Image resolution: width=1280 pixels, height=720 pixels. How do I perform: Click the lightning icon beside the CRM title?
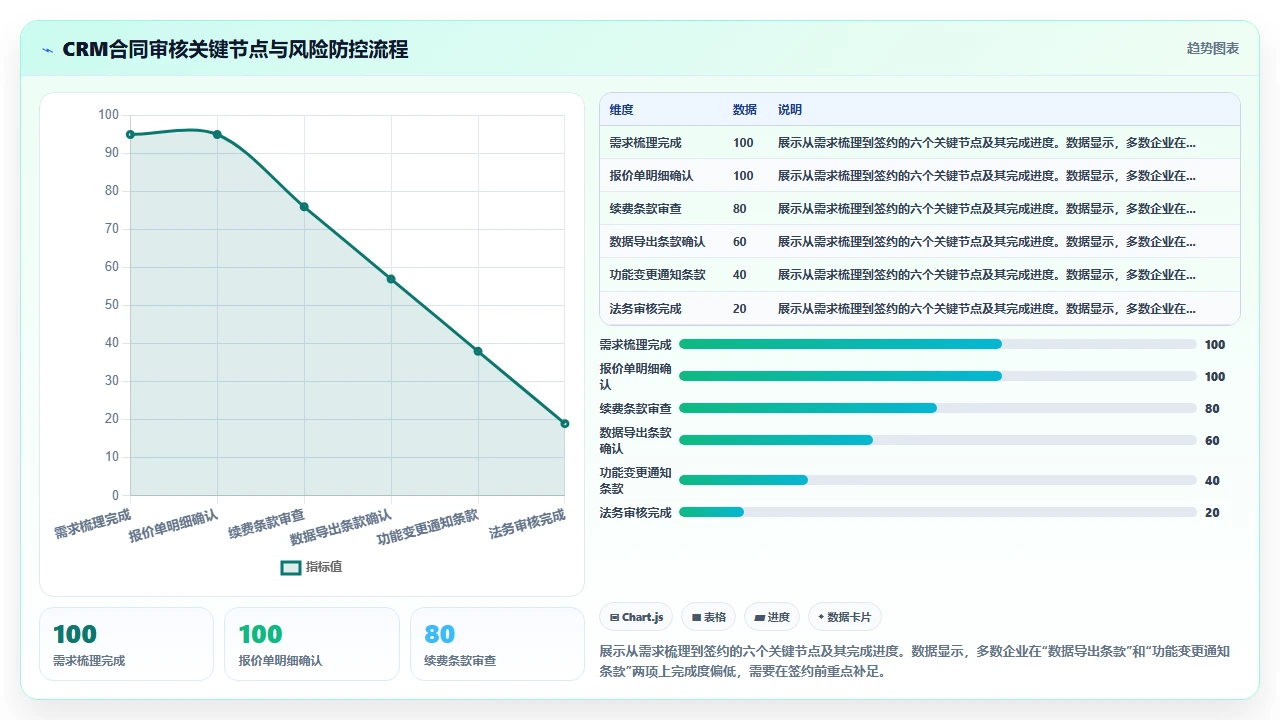[x=47, y=50]
